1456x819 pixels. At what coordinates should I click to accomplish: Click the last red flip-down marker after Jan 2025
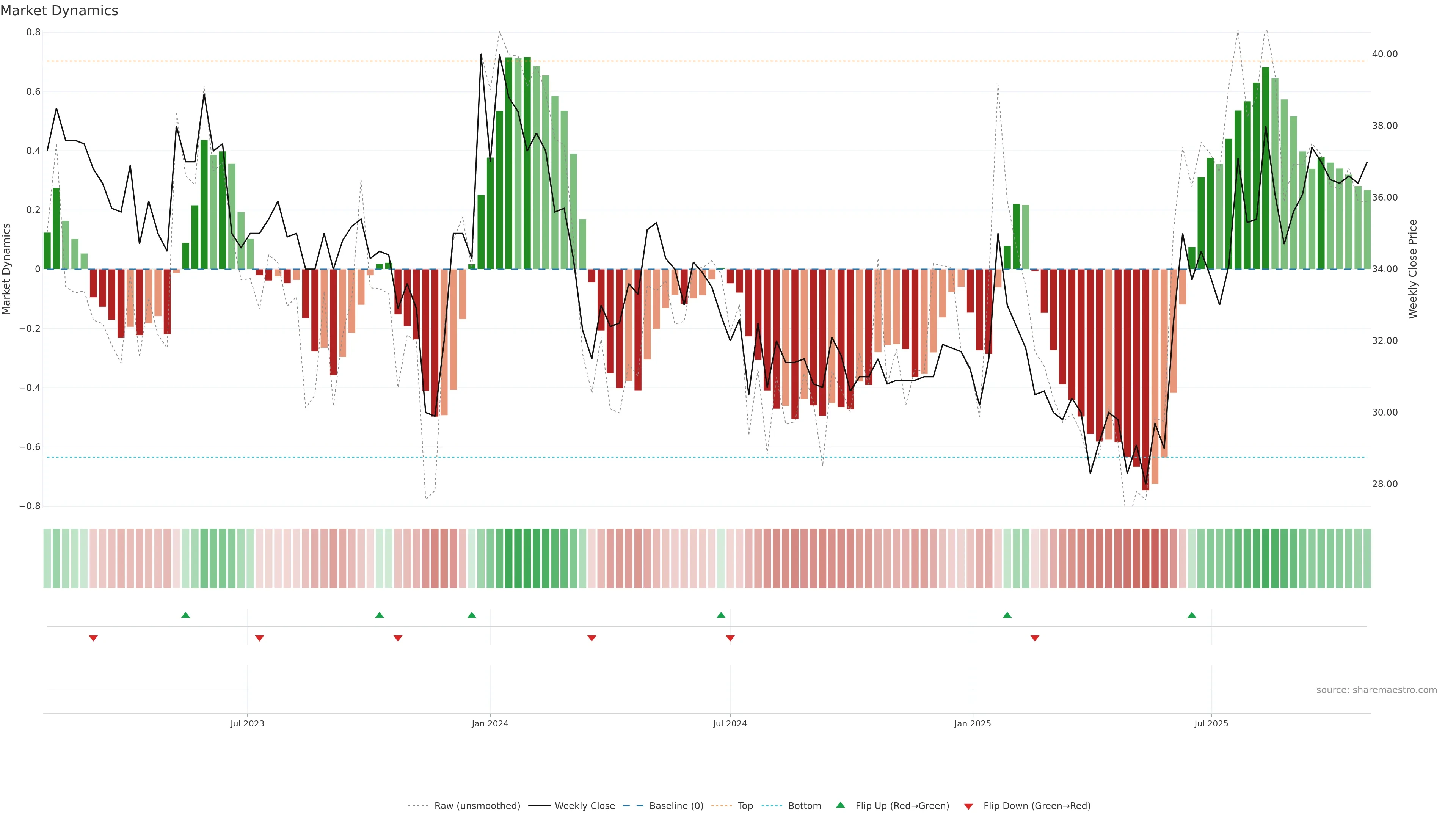(1034, 638)
